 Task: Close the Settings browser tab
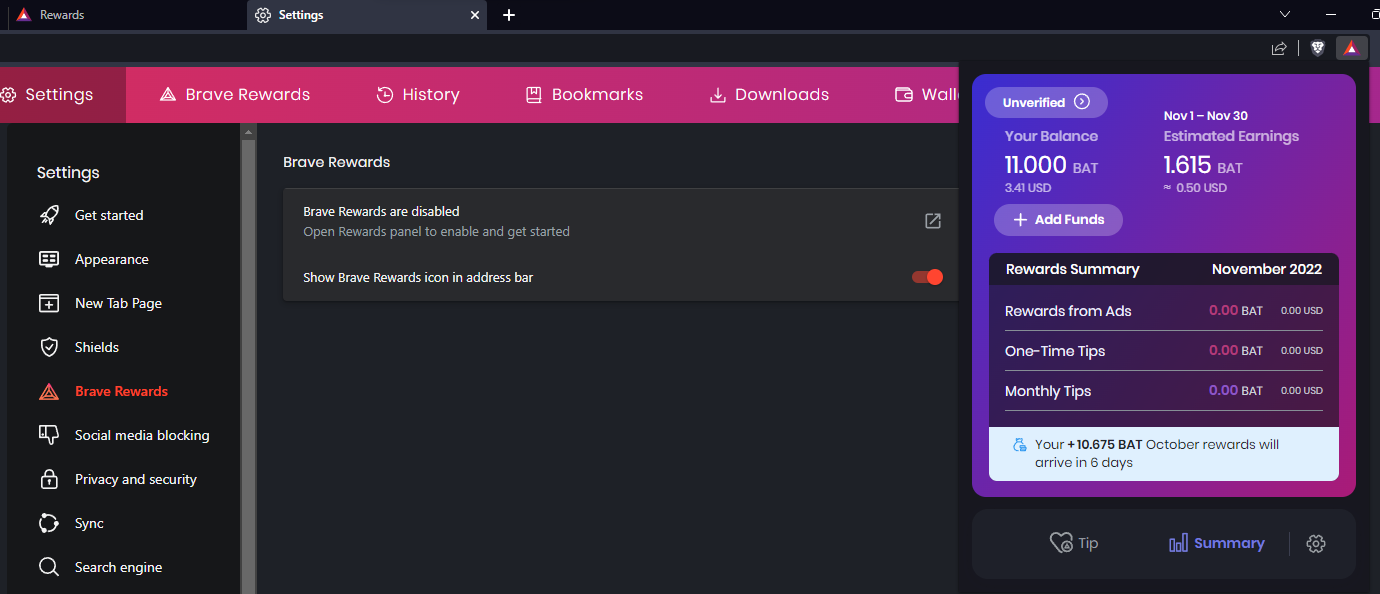[x=474, y=15]
